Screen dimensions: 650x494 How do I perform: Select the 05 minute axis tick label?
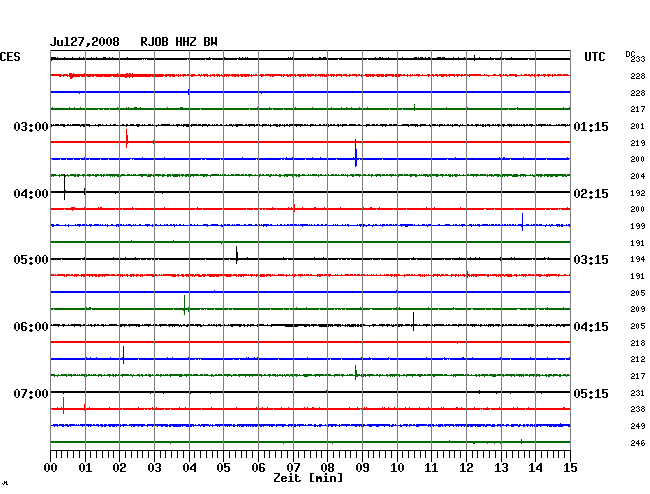click(223, 468)
